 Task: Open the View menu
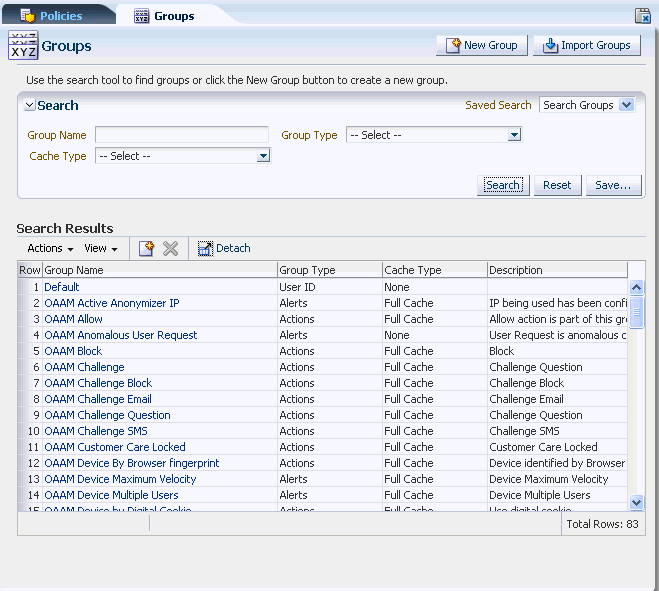coord(100,248)
